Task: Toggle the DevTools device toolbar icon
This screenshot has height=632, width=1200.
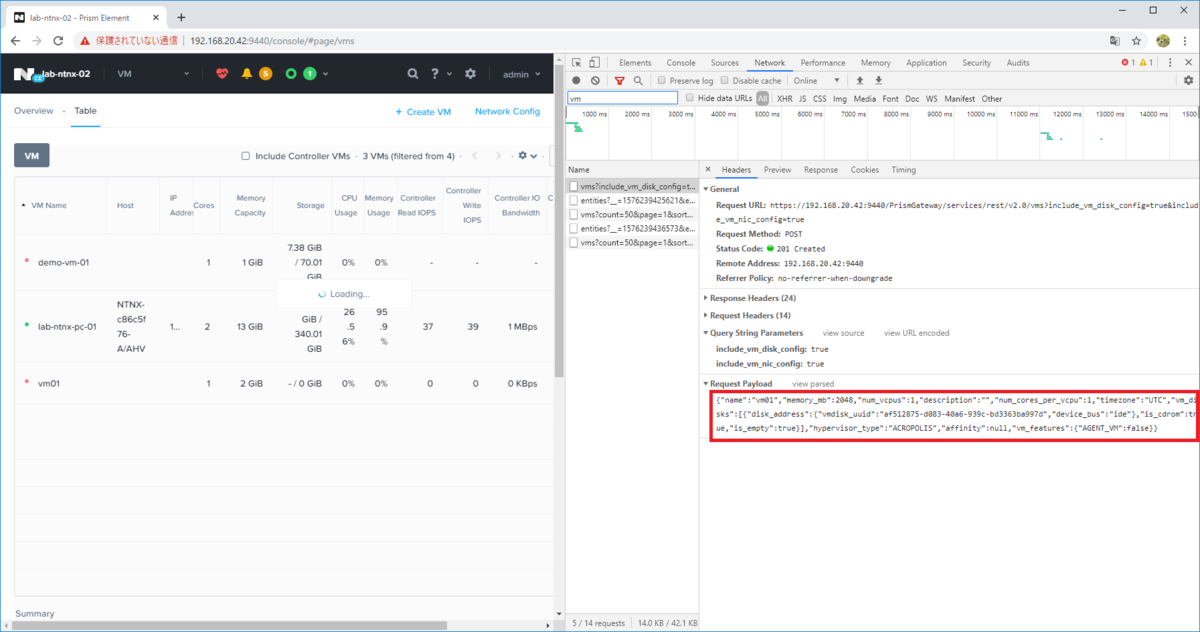Action: pos(593,63)
